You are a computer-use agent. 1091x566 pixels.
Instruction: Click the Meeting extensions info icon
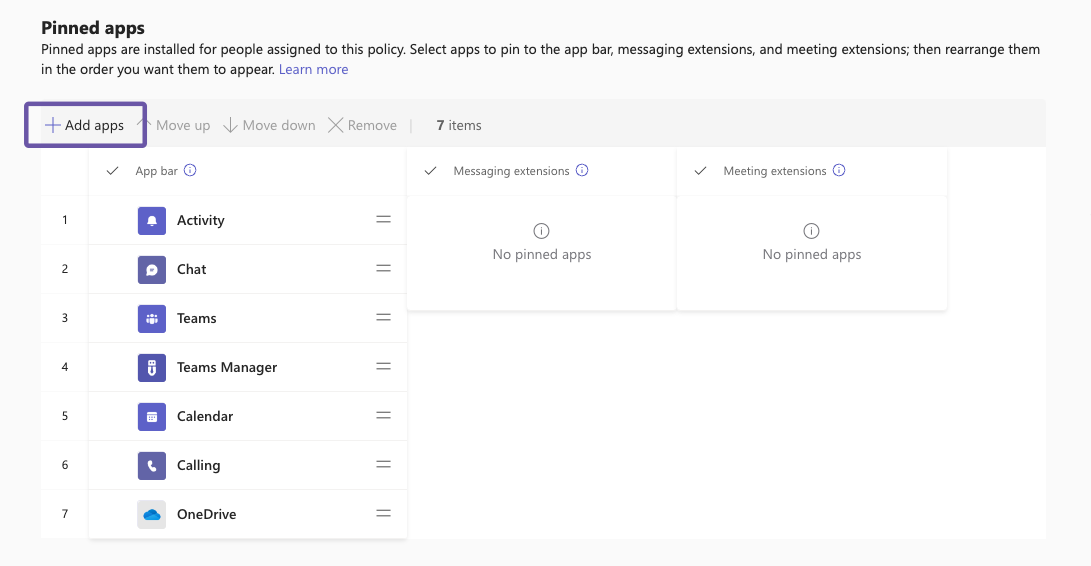(x=839, y=171)
